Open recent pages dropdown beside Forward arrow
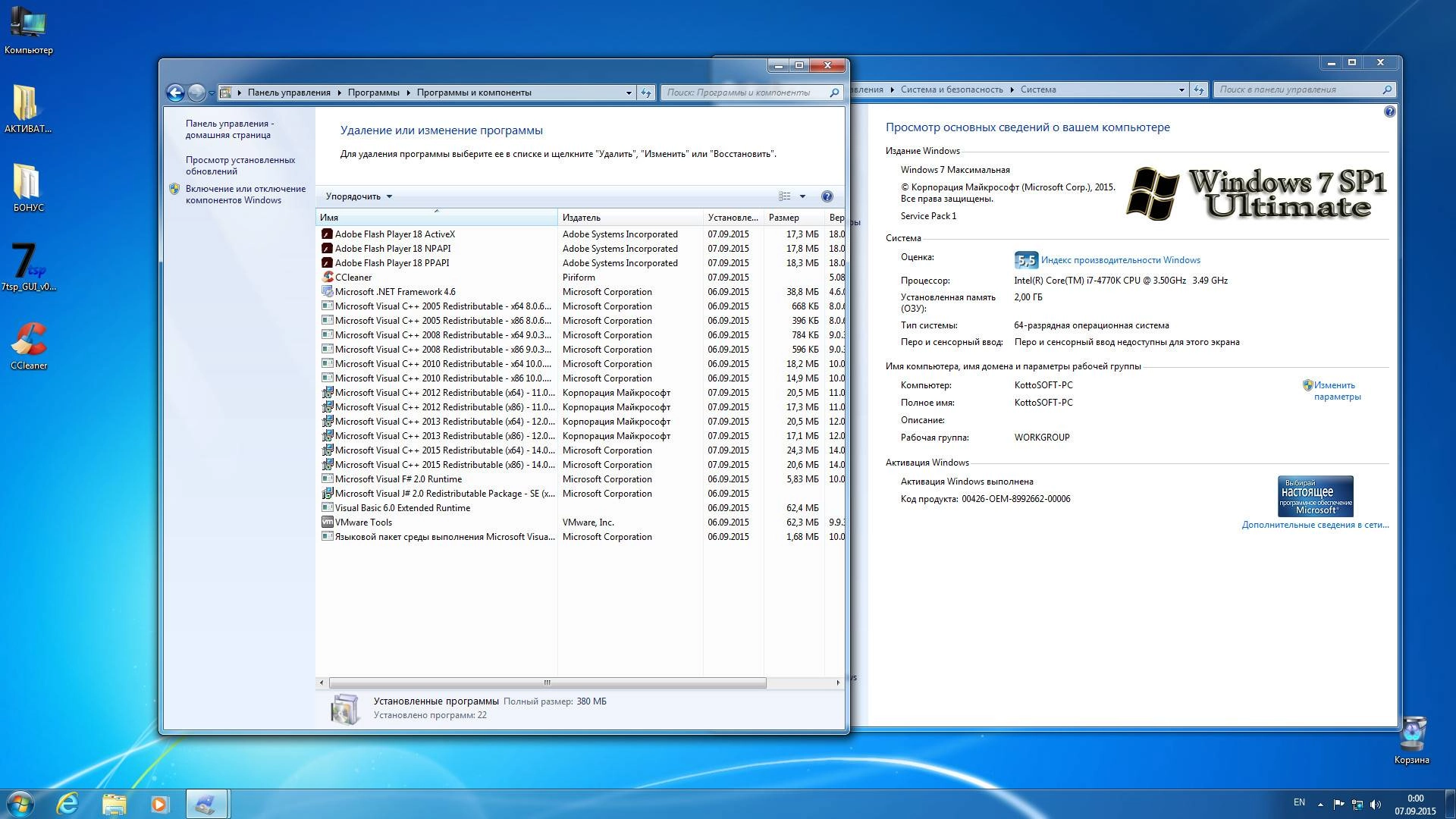Image resolution: width=1456 pixels, height=819 pixels. point(212,93)
